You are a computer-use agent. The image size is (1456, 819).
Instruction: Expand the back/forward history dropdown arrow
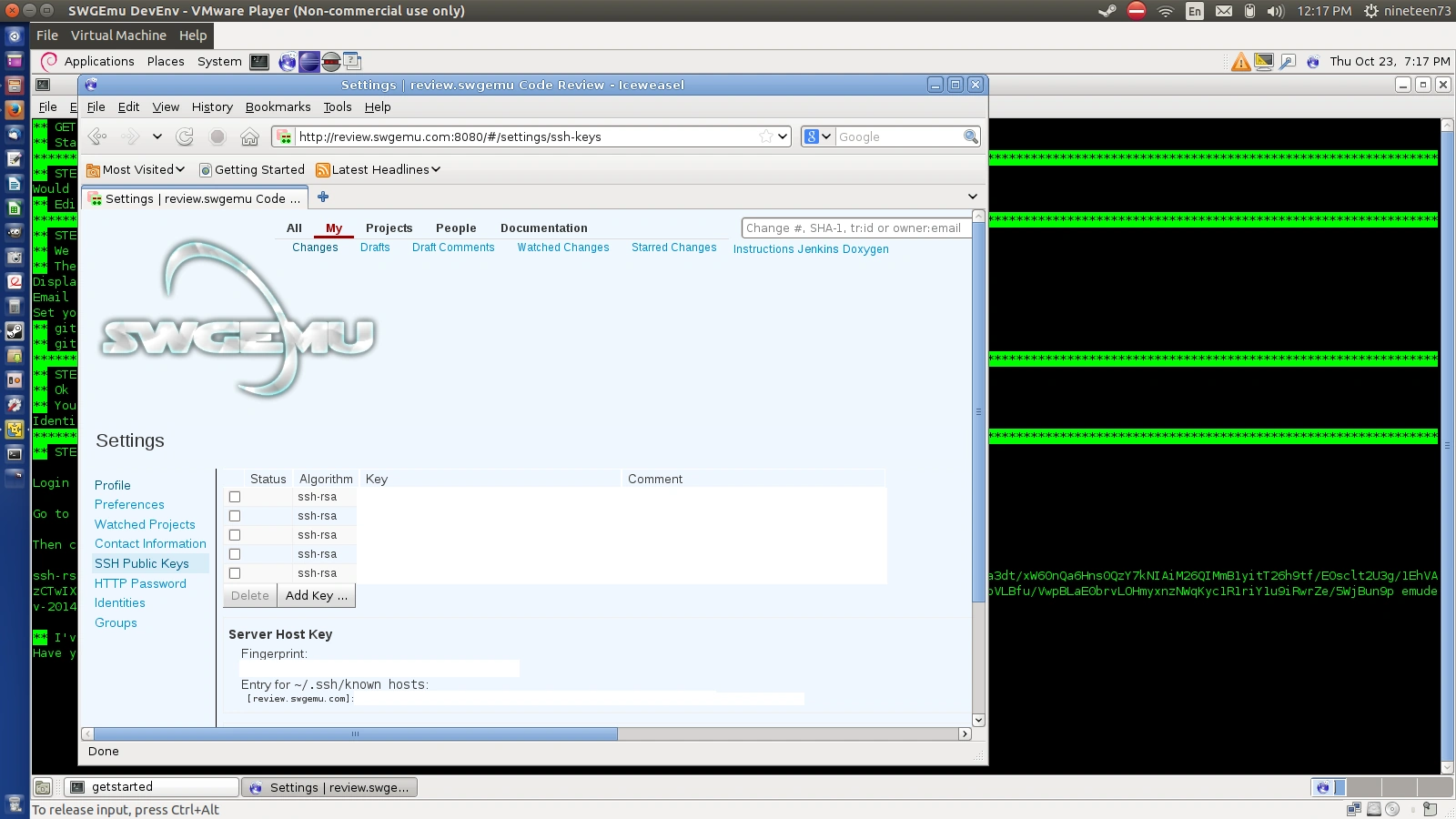point(157,136)
